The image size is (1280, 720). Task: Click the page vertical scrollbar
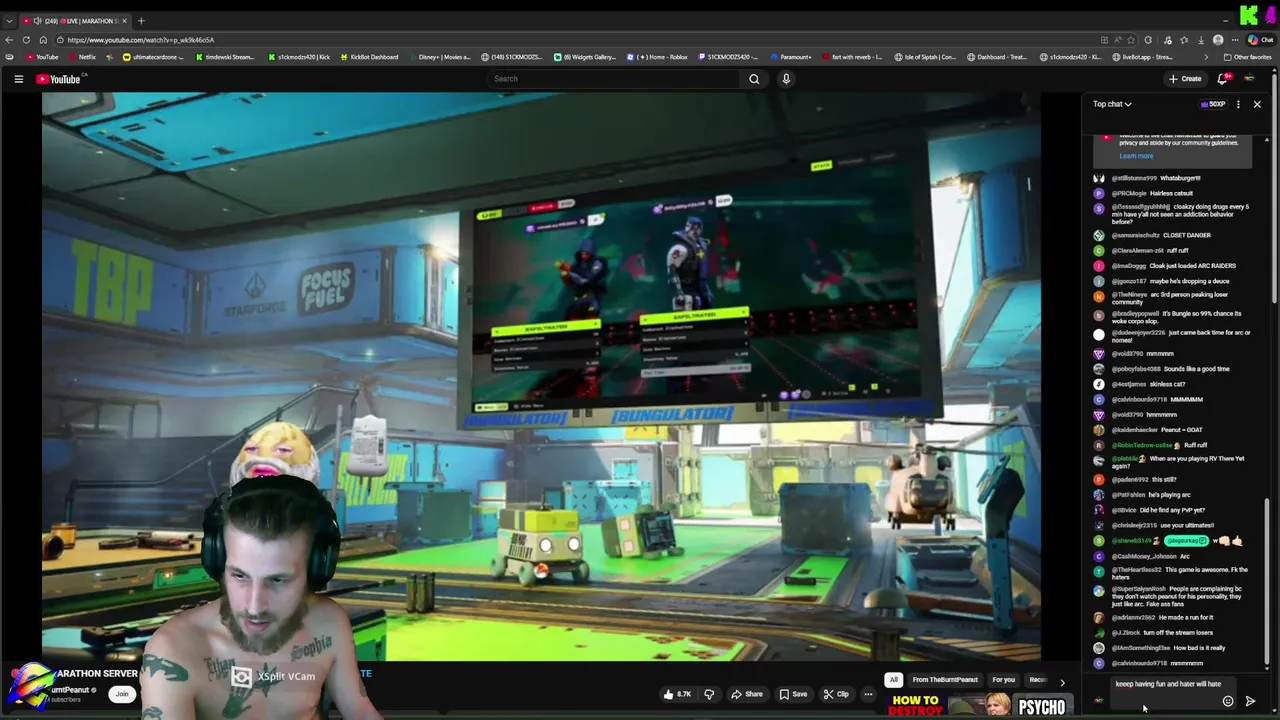point(1276,190)
